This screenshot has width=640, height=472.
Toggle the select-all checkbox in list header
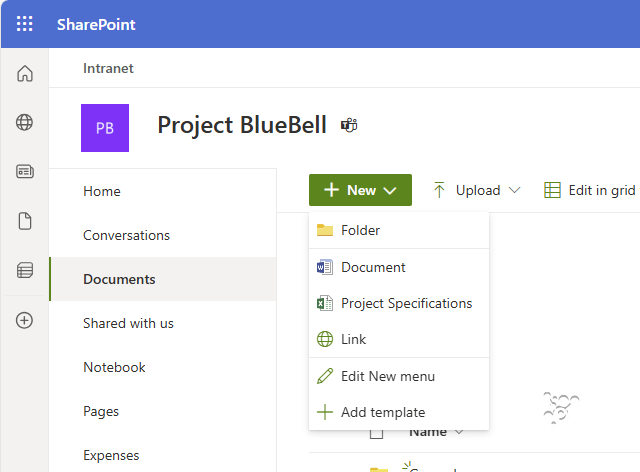pos(376,433)
